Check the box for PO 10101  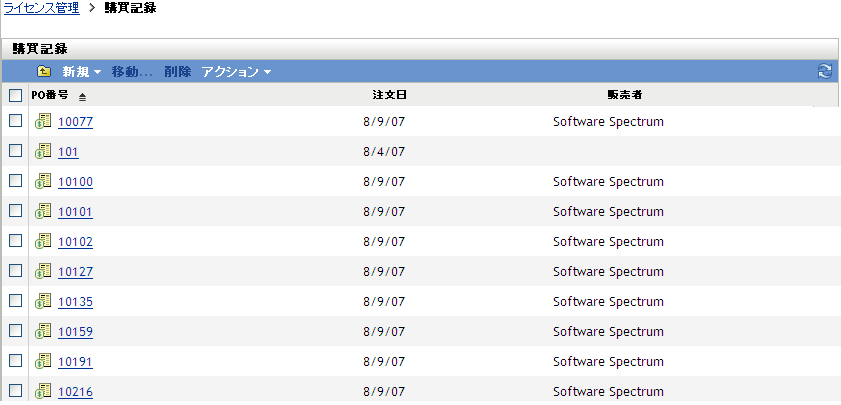click(x=15, y=211)
